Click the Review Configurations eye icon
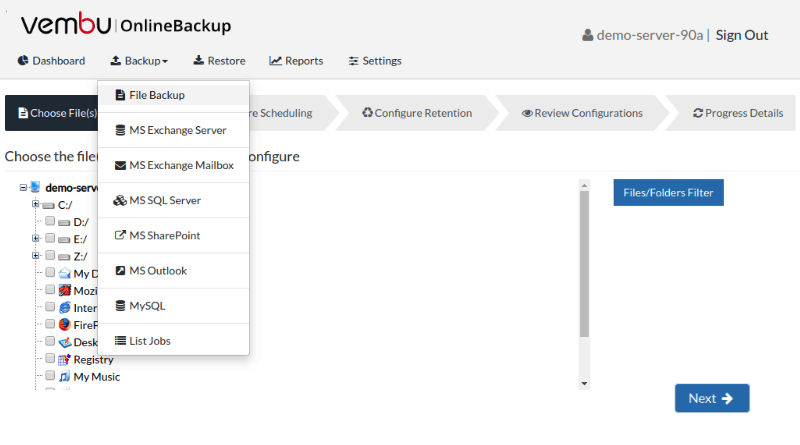Image resolution: width=800 pixels, height=445 pixels. pyautogui.click(x=527, y=113)
